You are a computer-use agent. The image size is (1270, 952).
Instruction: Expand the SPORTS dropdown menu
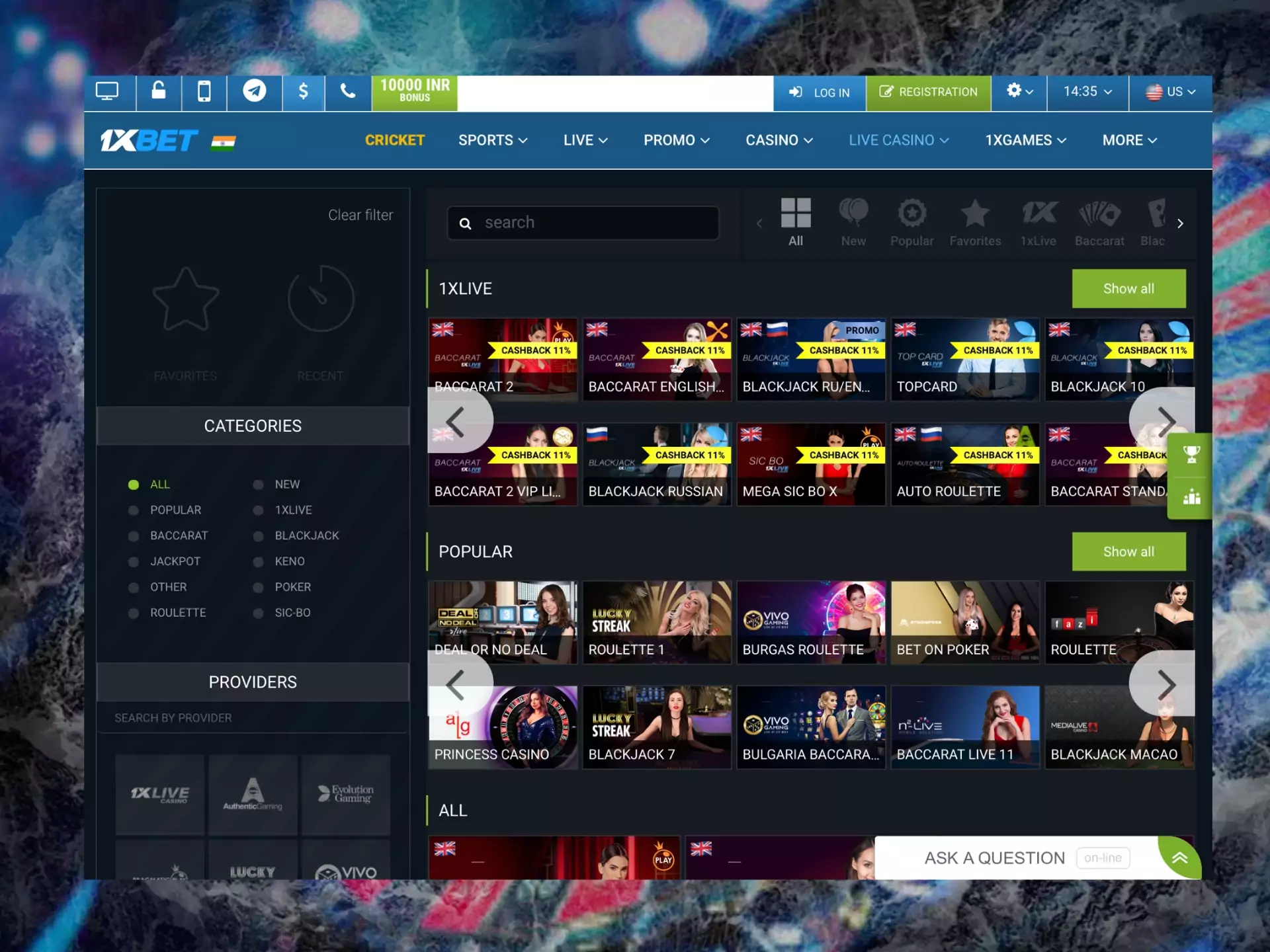(x=493, y=140)
